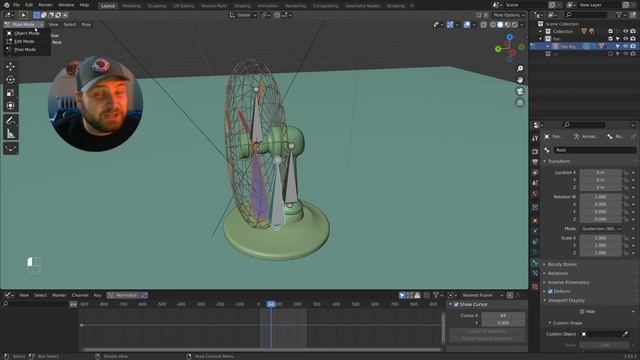Select wireframe viewport shading mode
This screenshot has width=640, height=360.
[493, 25]
